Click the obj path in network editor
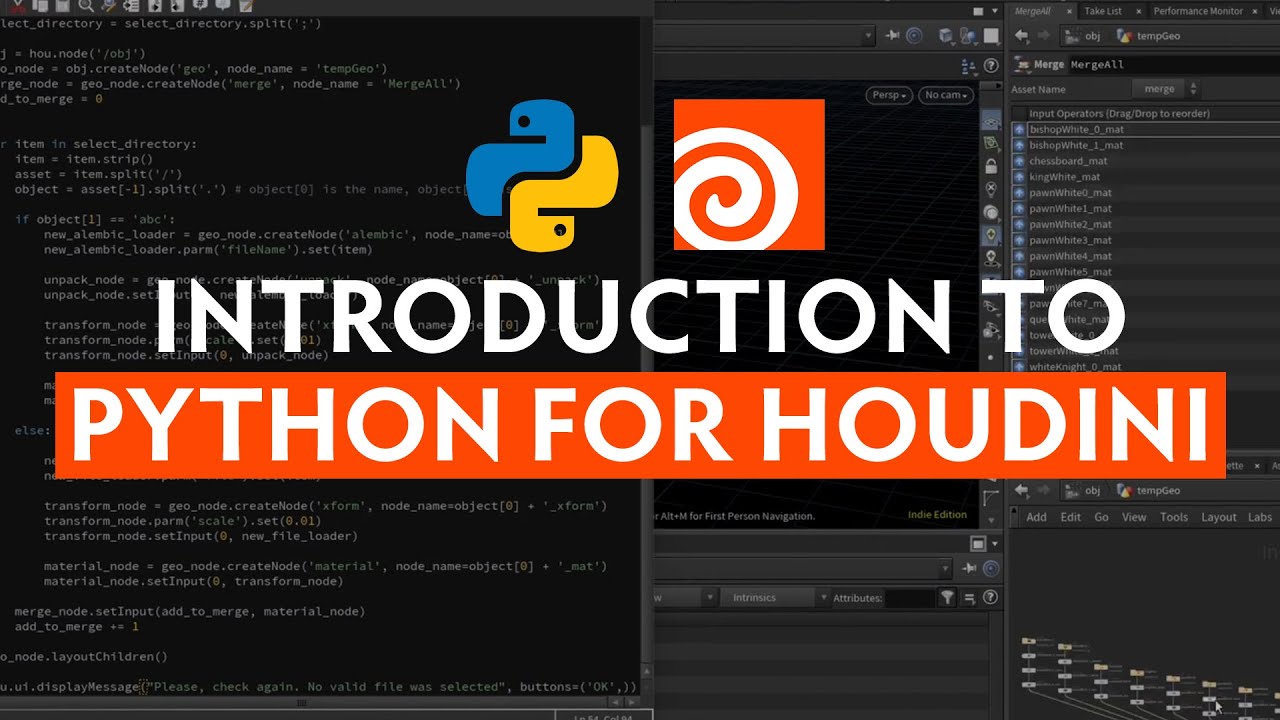Viewport: 1280px width, 720px height. click(x=1085, y=490)
